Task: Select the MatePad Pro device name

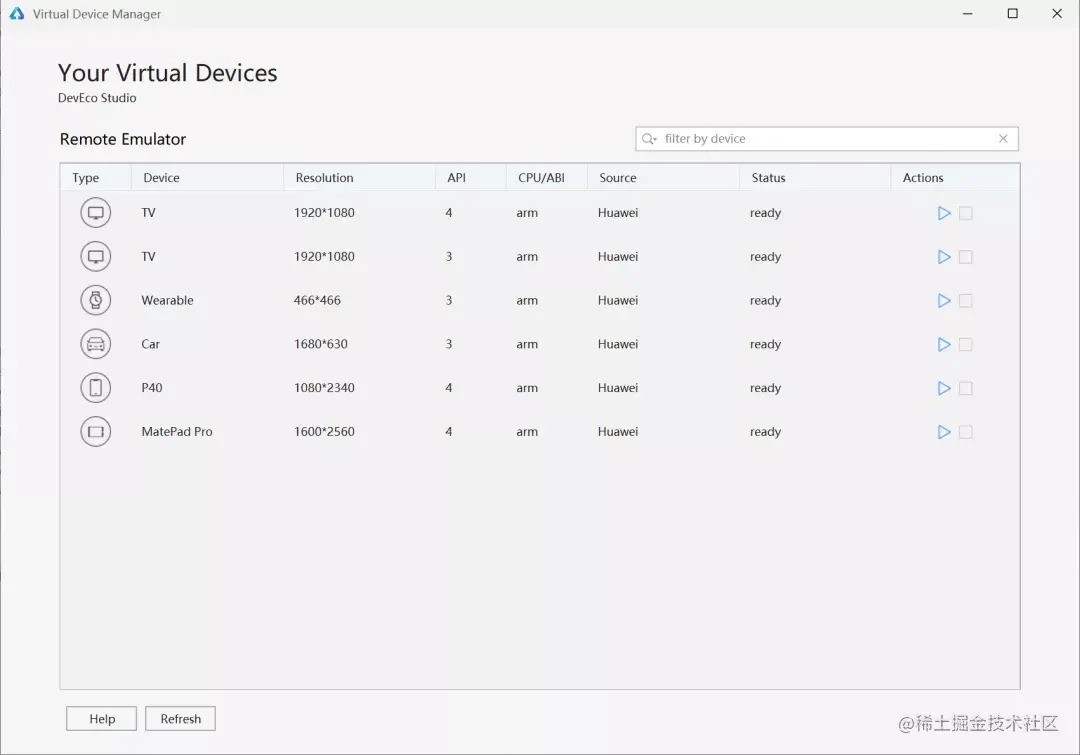Action: pyautogui.click(x=177, y=431)
